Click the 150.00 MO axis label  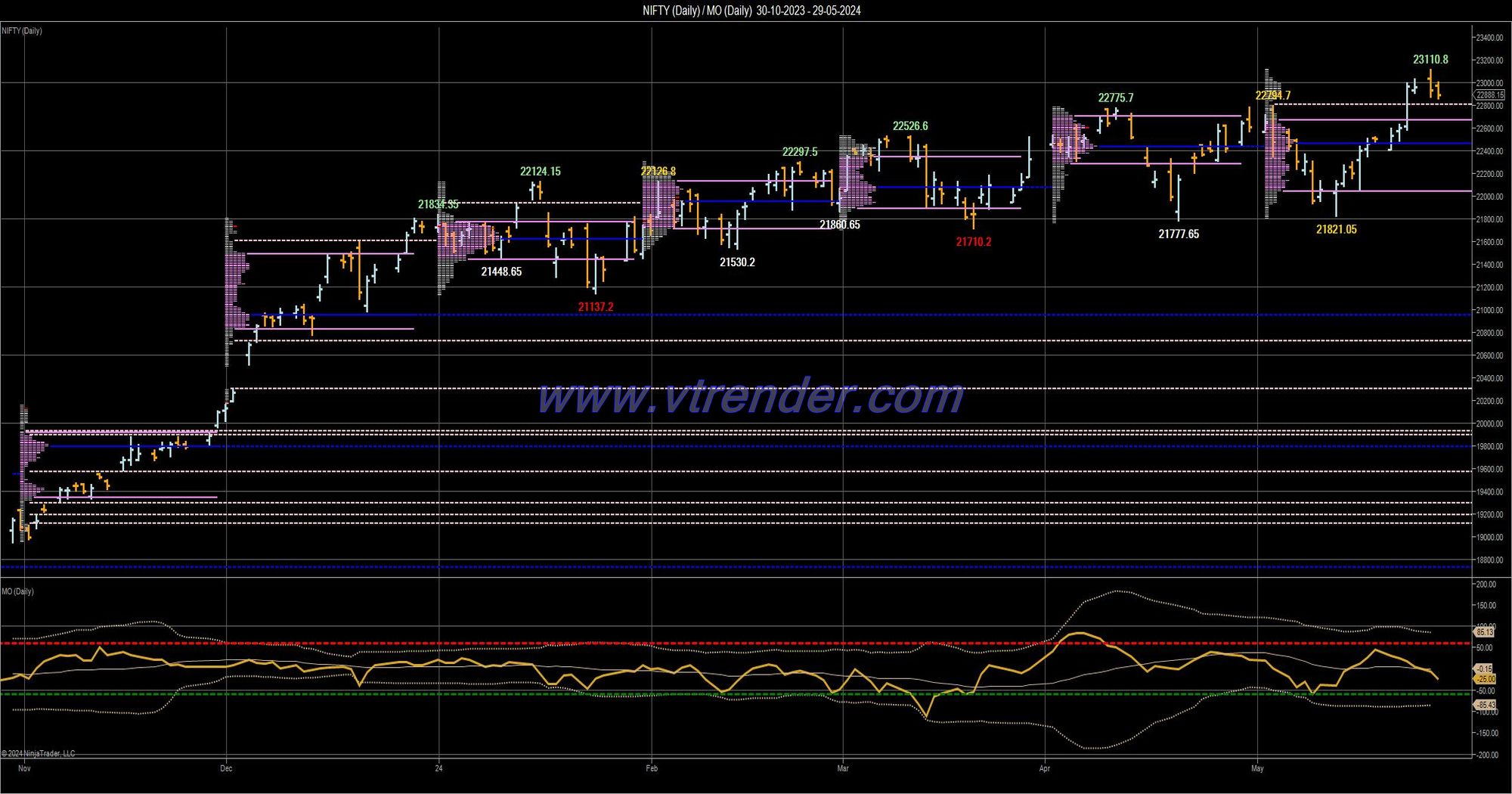tap(1486, 605)
